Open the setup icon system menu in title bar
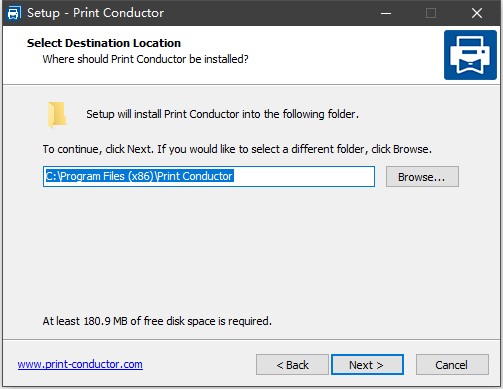This screenshot has height=389, width=503. click(x=14, y=13)
